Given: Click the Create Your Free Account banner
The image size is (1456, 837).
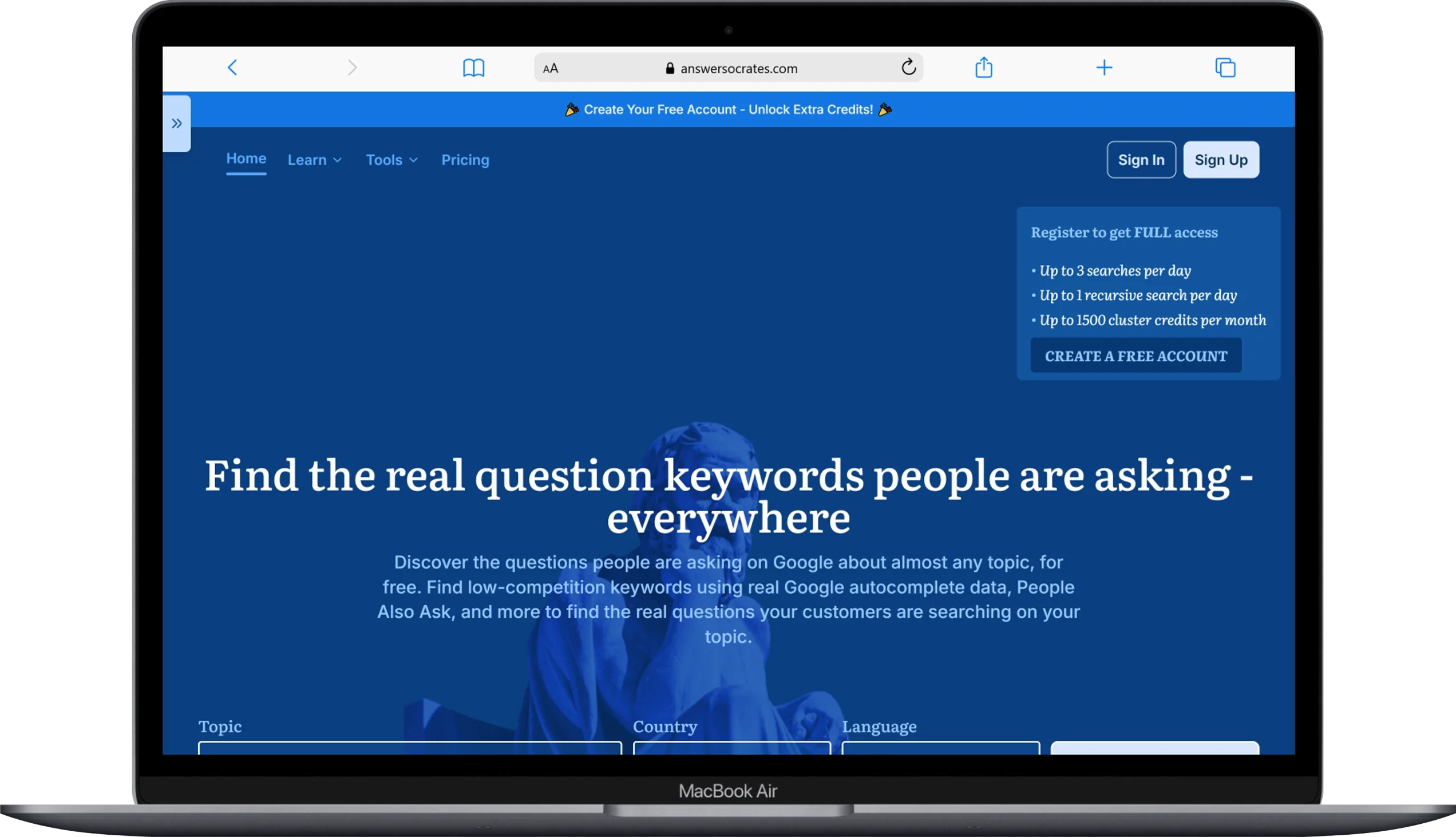Looking at the screenshot, I should click(x=728, y=109).
